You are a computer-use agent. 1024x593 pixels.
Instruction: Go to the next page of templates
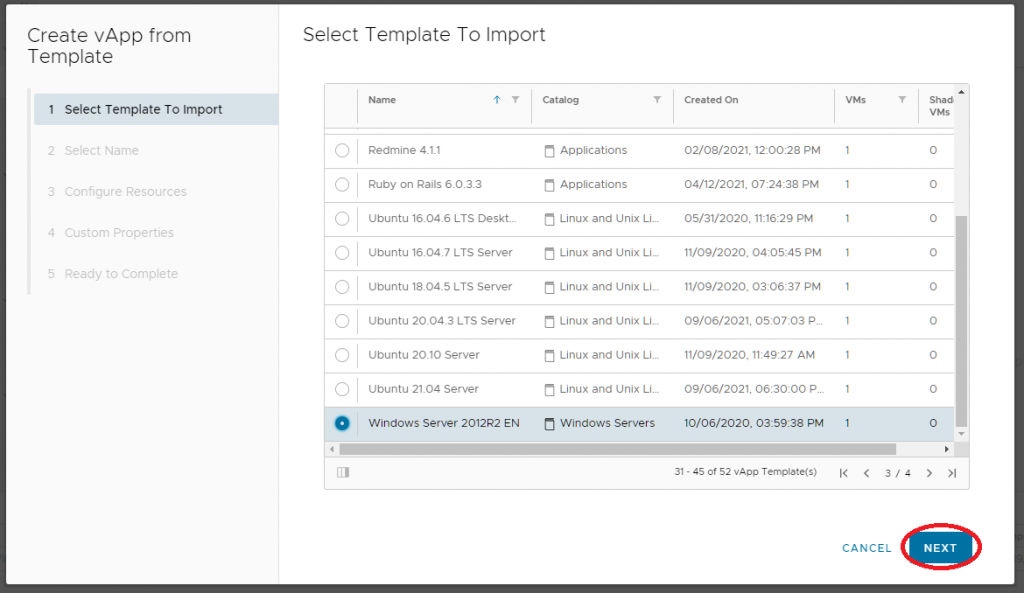tap(929, 473)
